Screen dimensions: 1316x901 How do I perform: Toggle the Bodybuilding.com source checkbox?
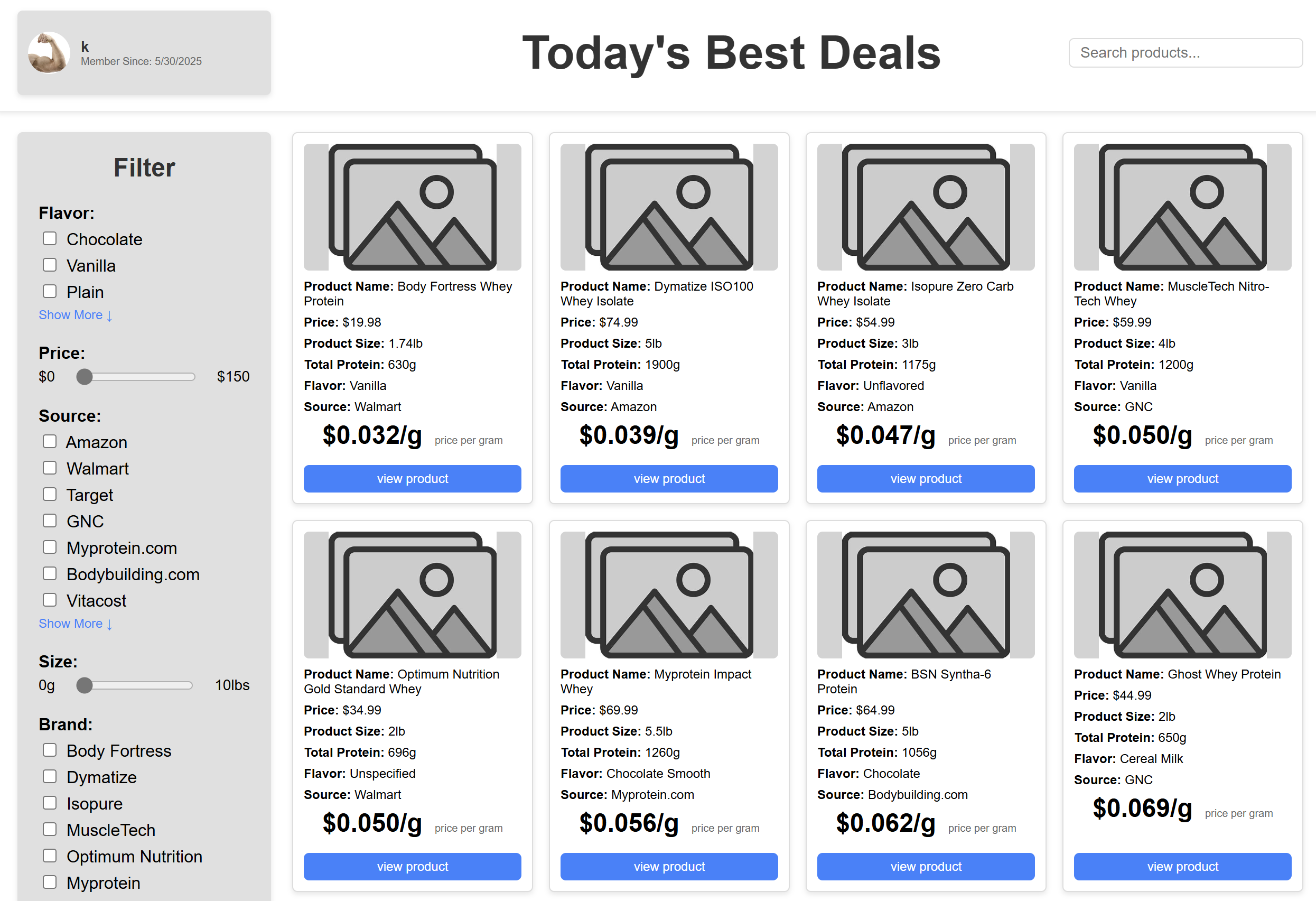(50, 574)
